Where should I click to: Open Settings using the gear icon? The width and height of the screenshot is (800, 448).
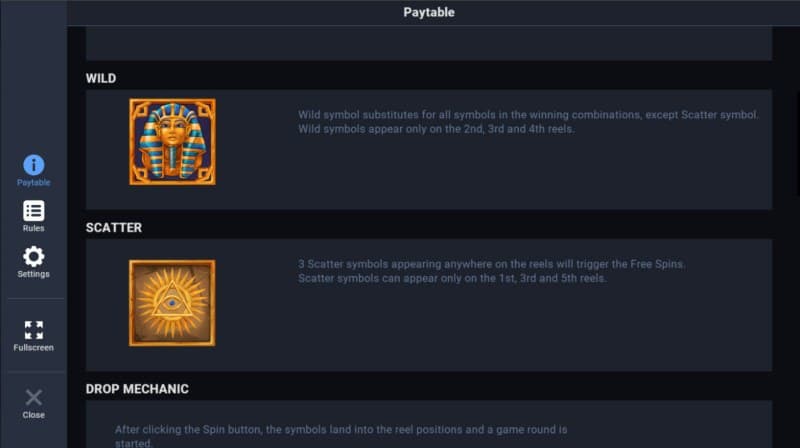pos(33,256)
